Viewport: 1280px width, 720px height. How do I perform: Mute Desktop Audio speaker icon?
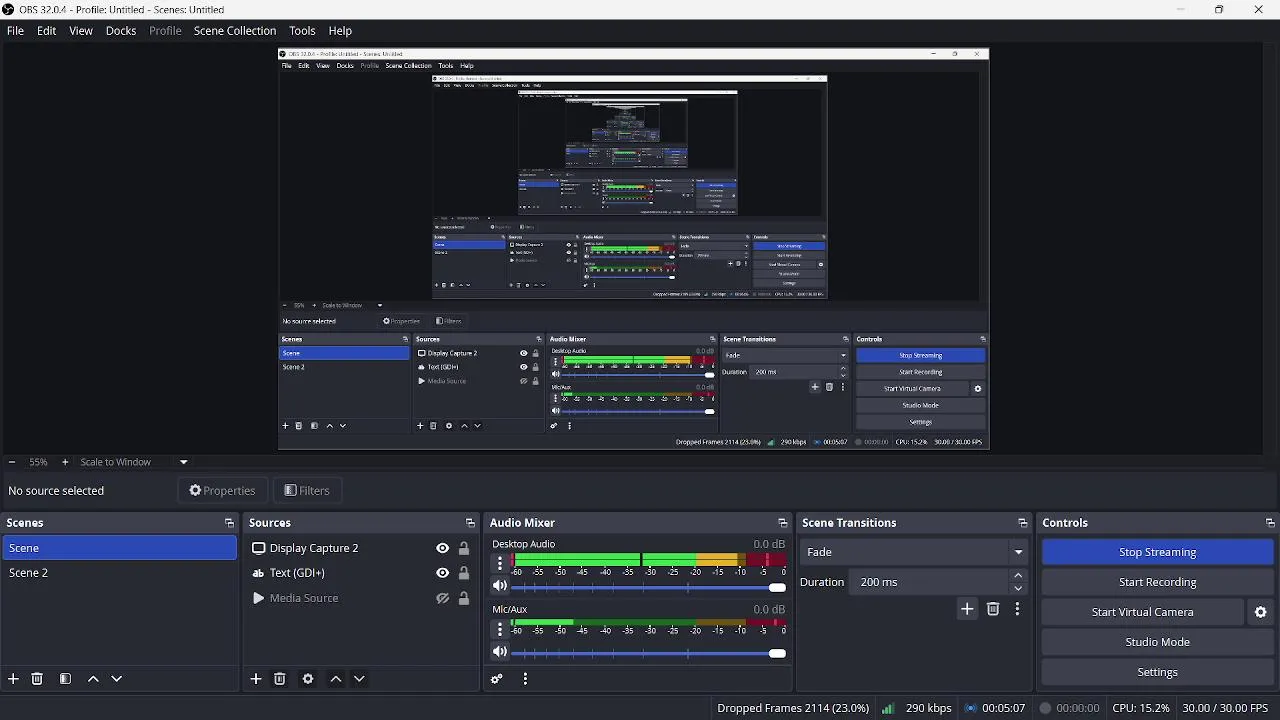[x=500, y=587]
